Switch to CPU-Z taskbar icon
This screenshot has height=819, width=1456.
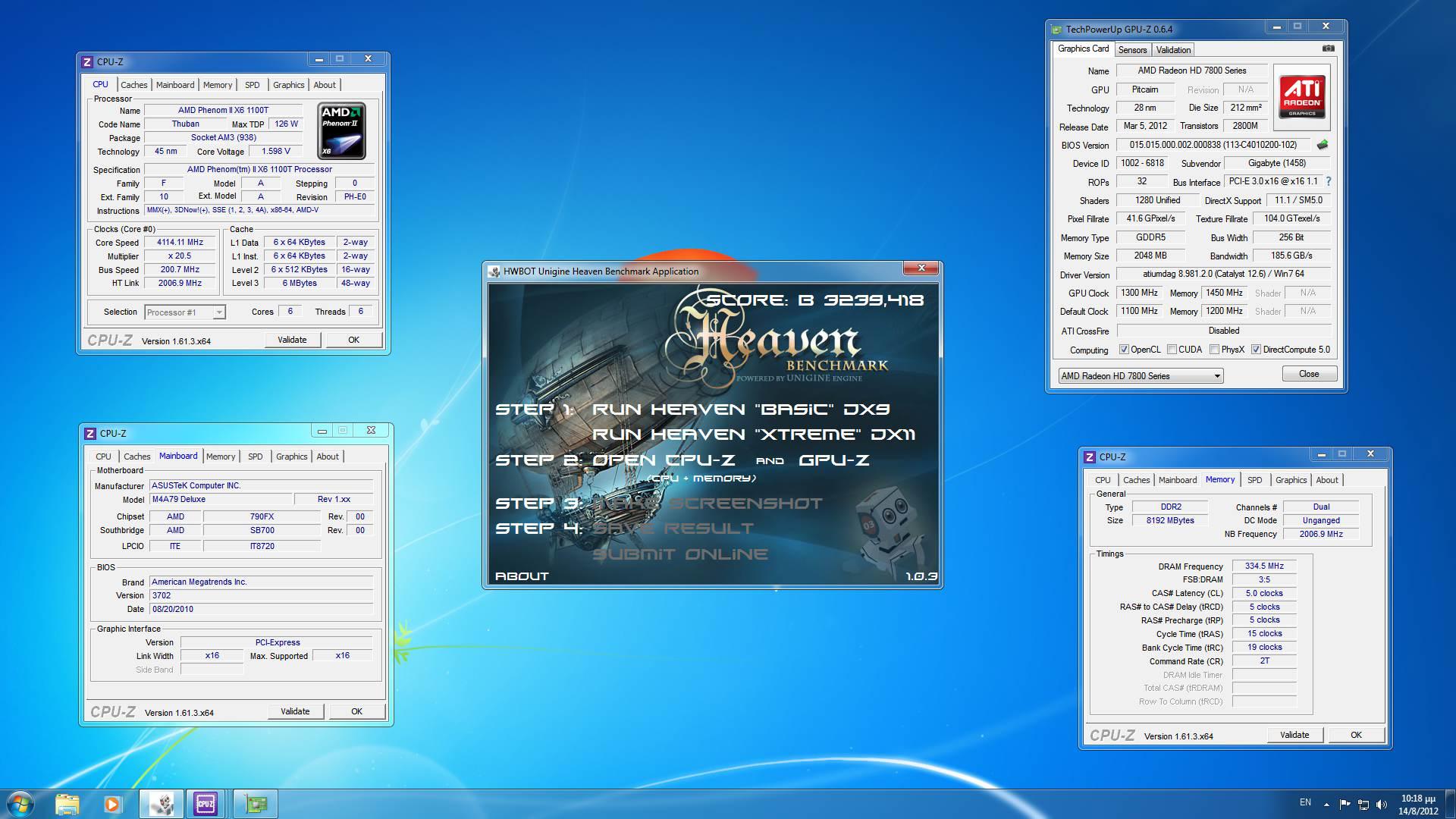[x=206, y=804]
